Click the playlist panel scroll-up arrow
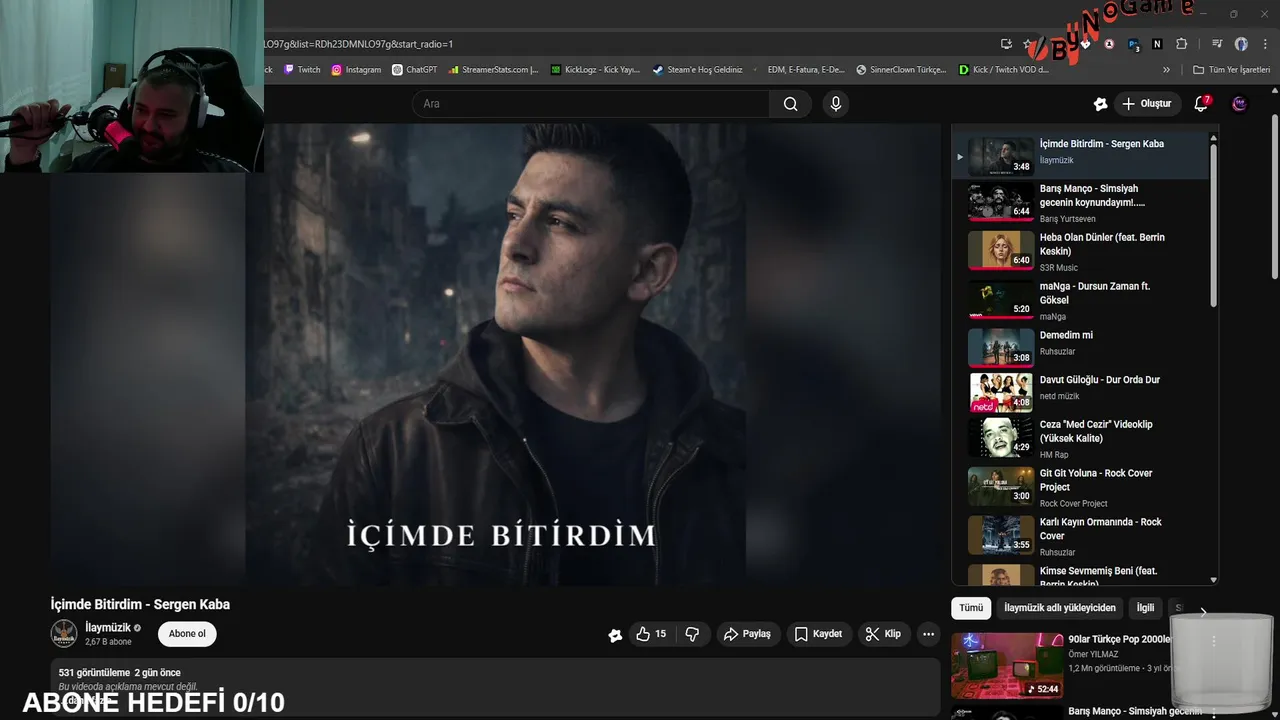The height and width of the screenshot is (720, 1280). 1214,138
